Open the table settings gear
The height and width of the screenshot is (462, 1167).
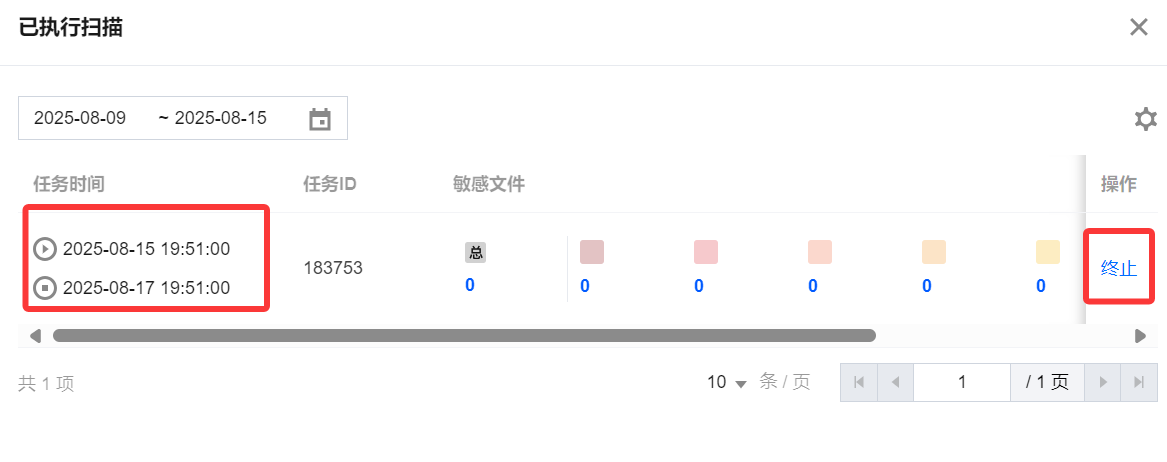[x=1145, y=120]
